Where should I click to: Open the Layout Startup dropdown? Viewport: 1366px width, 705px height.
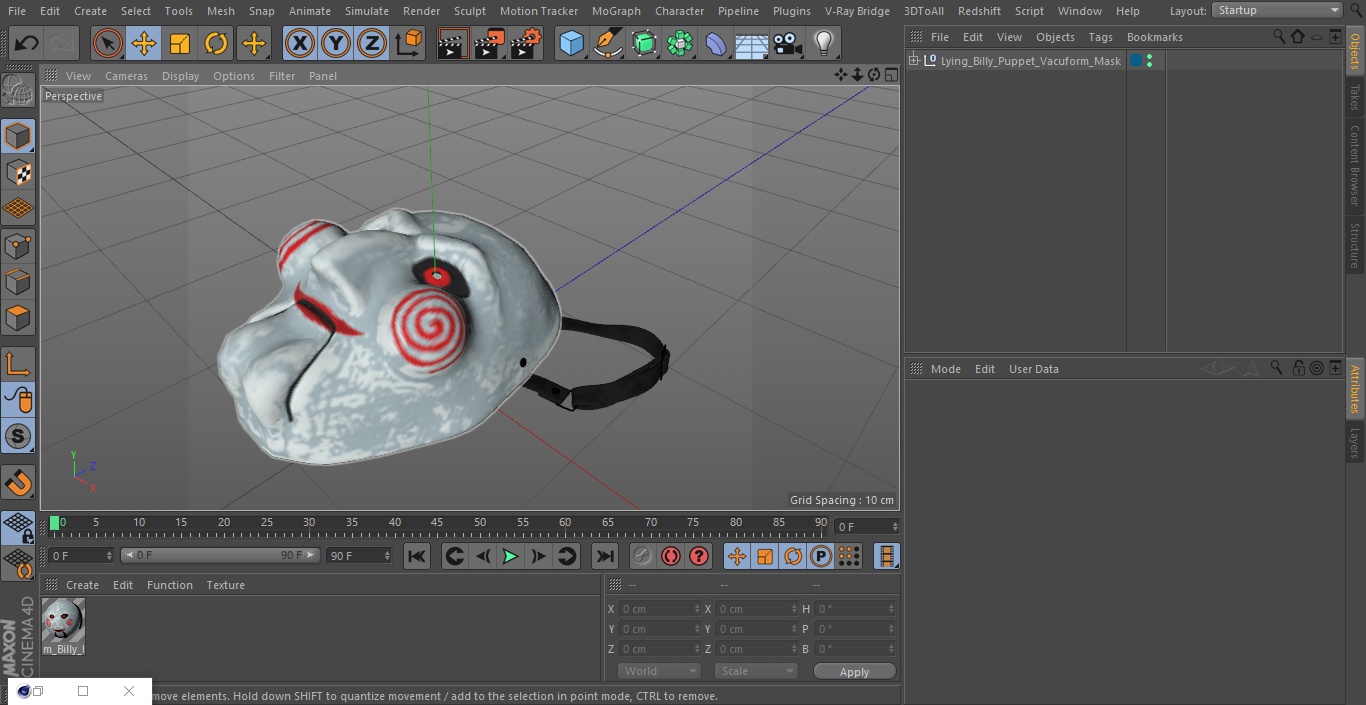pyautogui.click(x=1277, y=10)
